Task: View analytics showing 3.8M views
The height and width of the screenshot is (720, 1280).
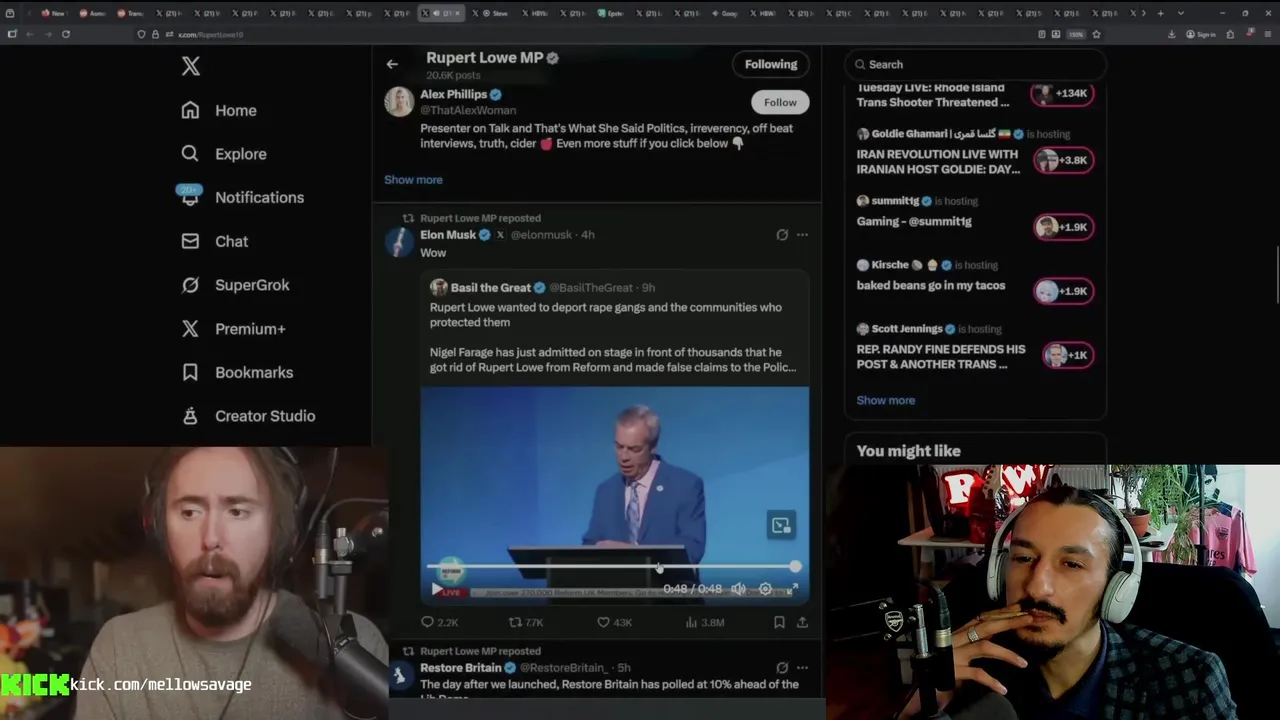Action: click(704, 622)
